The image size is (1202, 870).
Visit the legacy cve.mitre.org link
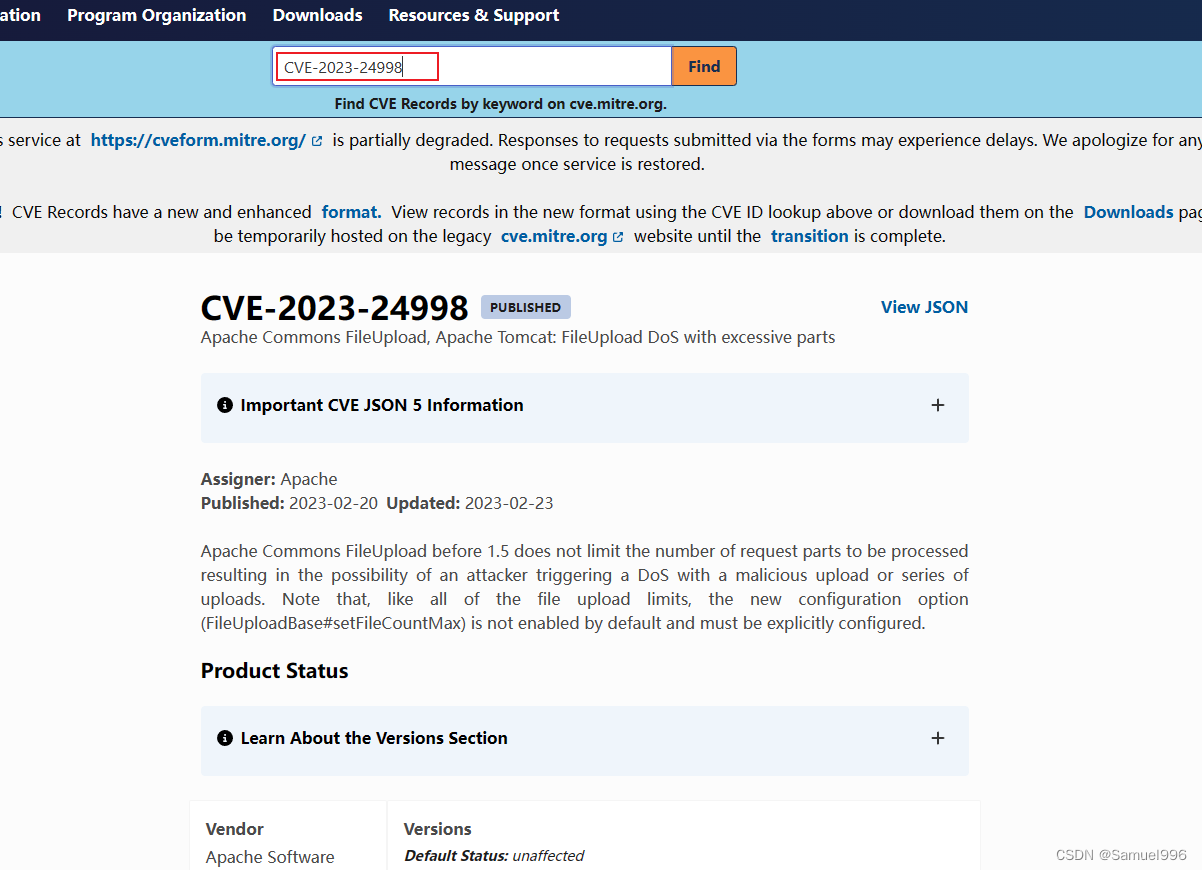tap(554, 236)
